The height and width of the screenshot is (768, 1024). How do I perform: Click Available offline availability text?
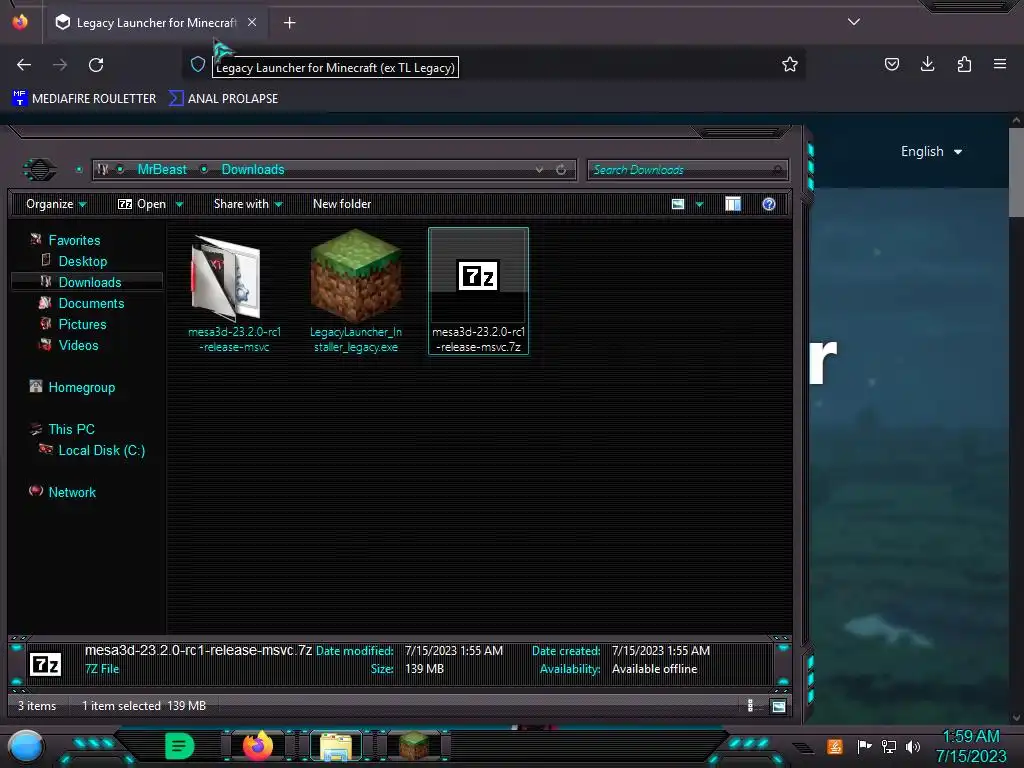pyautogui.click(x=654, y=669)
